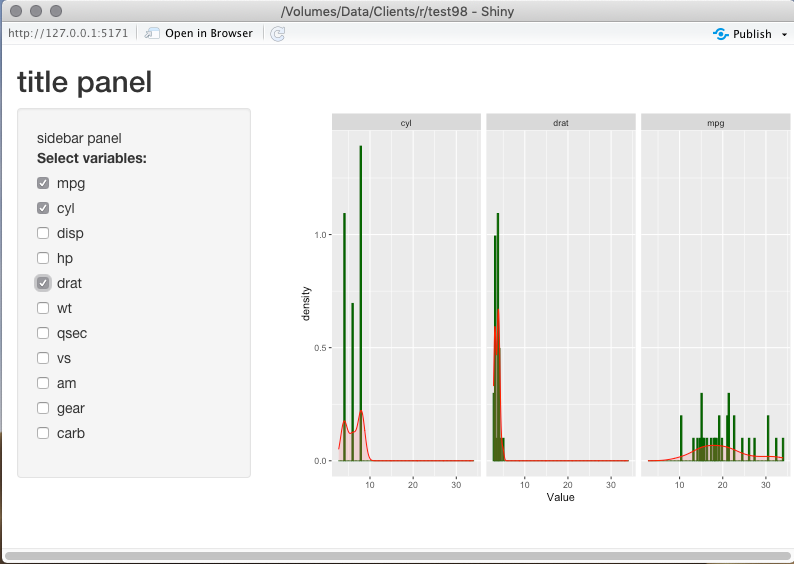Enable the gear variable checkbox
Screen dimensions: 794x564
pos(43,408)
